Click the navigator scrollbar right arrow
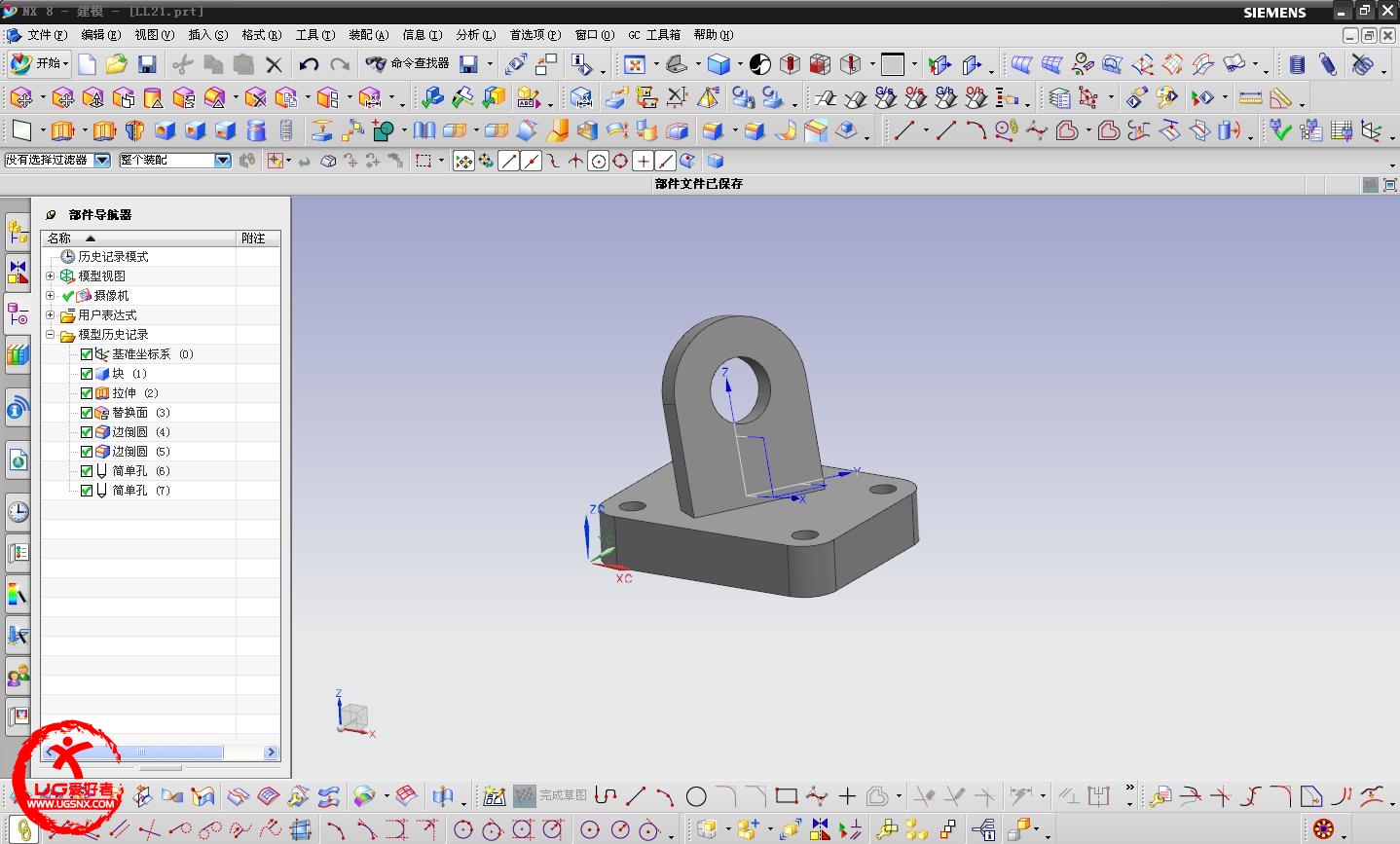The width and height of the screenshot is (1400, 844). pyautogui.click(x=272, y=752)
